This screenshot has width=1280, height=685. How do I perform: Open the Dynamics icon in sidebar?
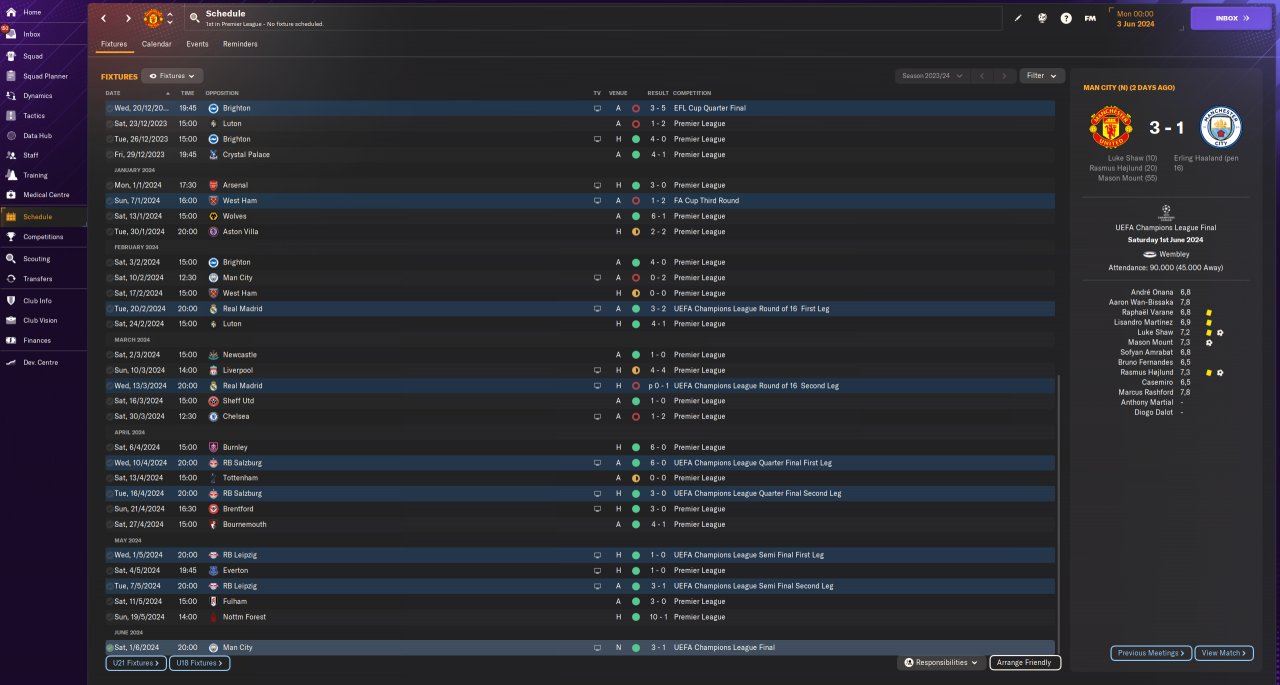(x=10, y=96)
